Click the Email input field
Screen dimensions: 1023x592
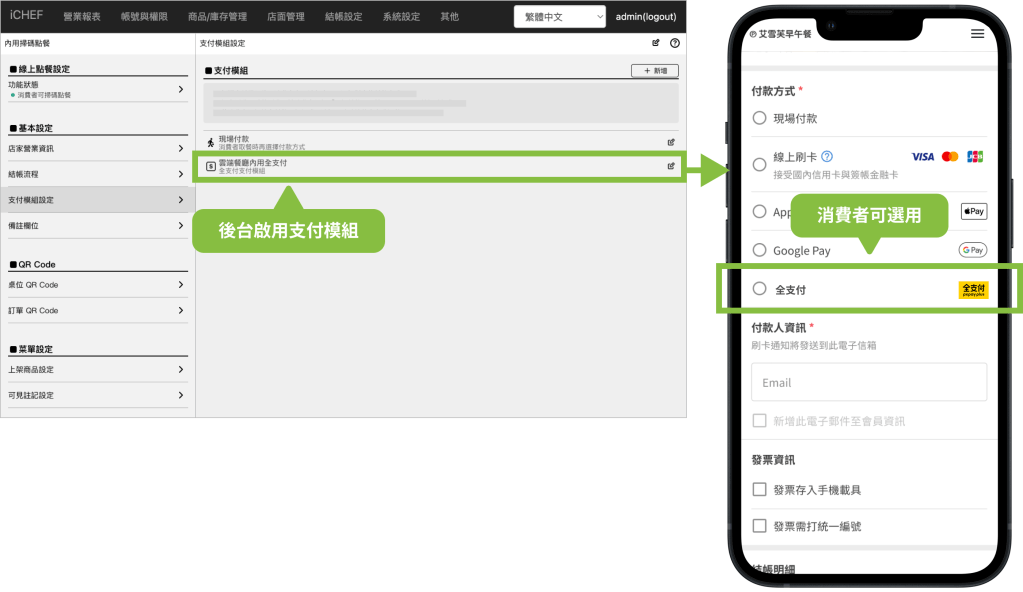[868, 382]
